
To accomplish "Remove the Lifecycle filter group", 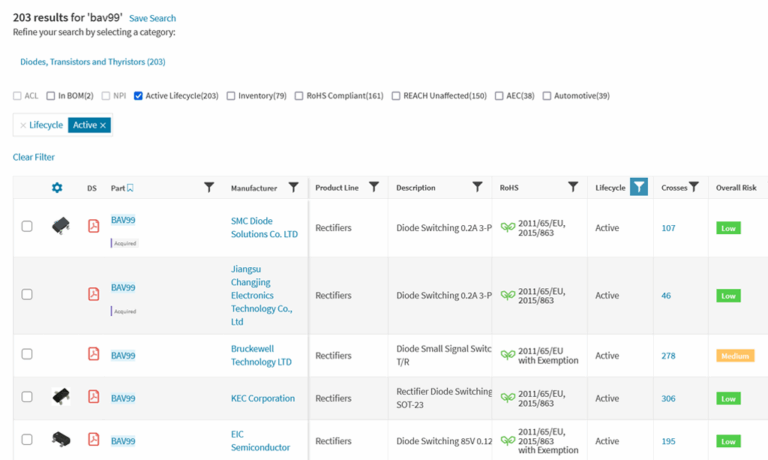I will pyautogui.click(x=23, y=125).
